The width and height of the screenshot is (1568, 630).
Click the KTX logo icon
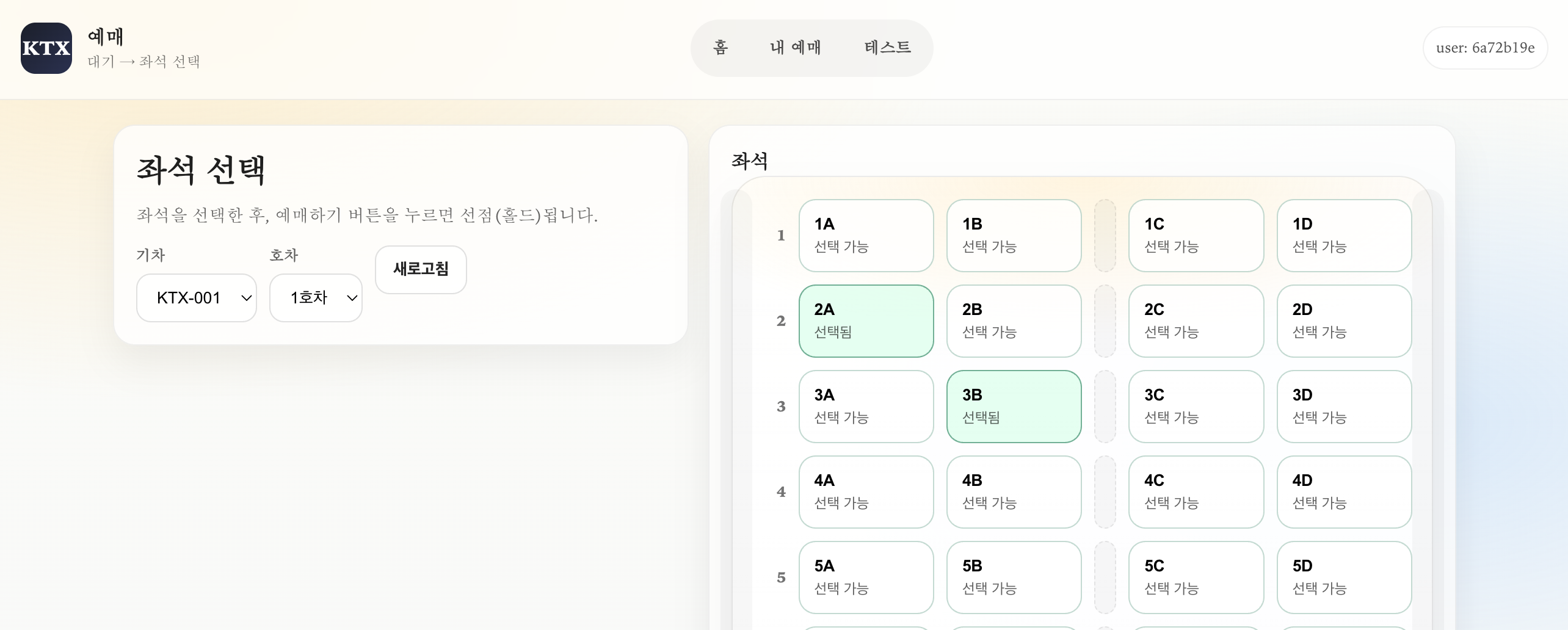coord(46,48)
